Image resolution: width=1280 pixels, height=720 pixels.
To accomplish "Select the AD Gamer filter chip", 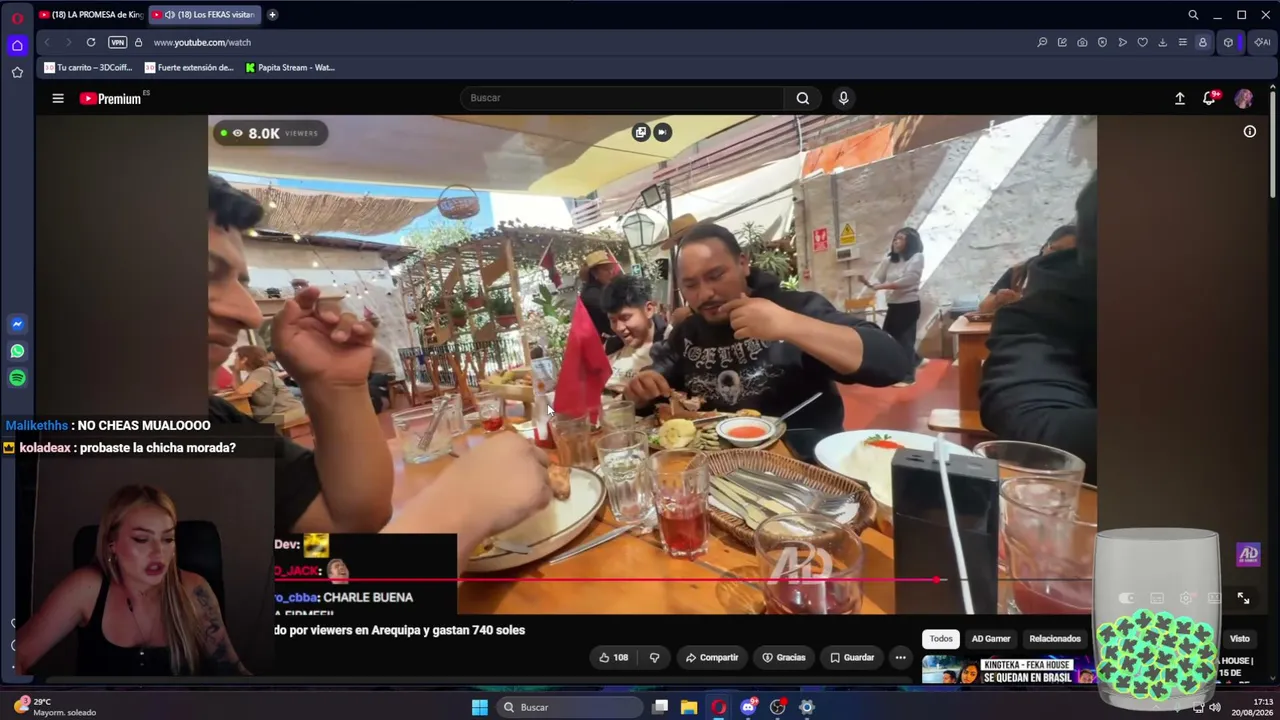I will pos(991,638).
